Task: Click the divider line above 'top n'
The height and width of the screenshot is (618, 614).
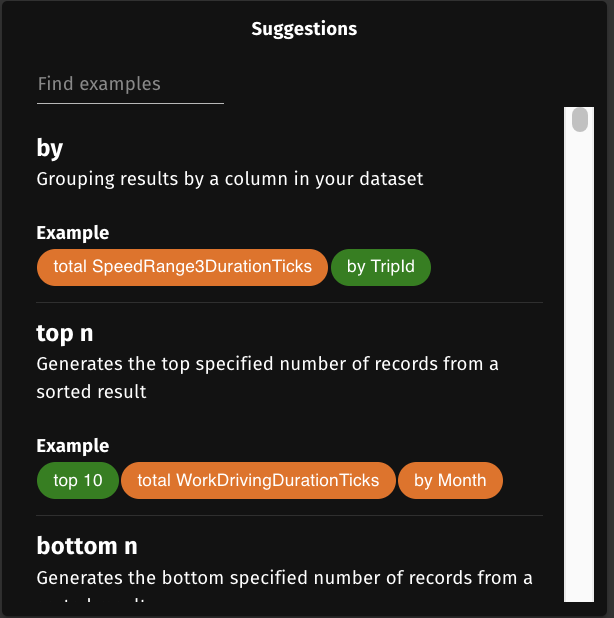Action: [290, 302]
